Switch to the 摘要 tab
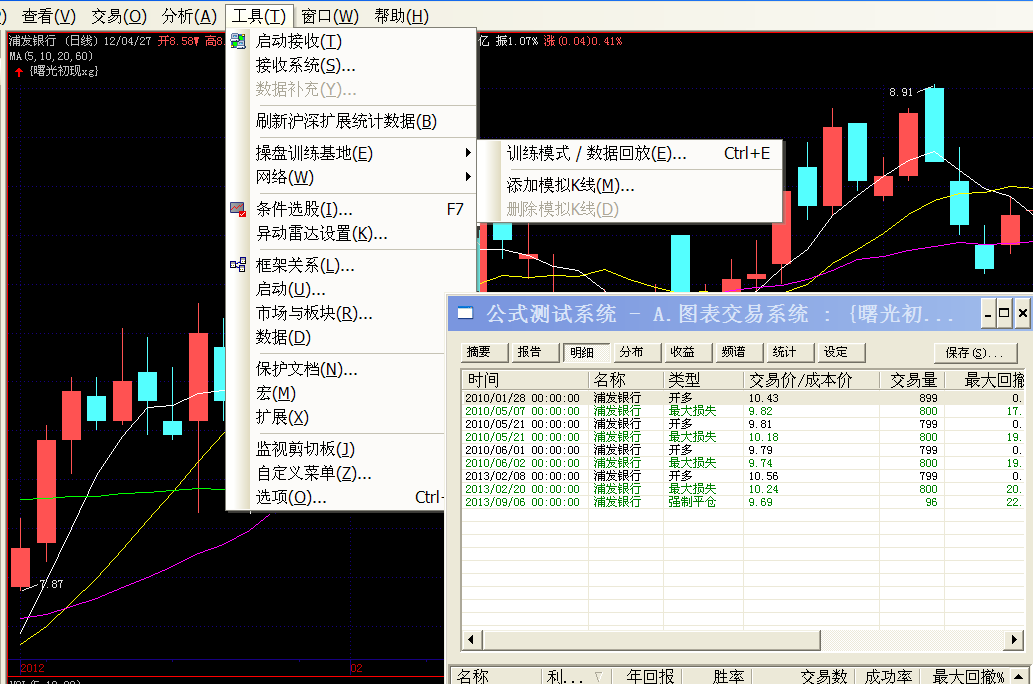1033x684 pixels. click(485, 352)
